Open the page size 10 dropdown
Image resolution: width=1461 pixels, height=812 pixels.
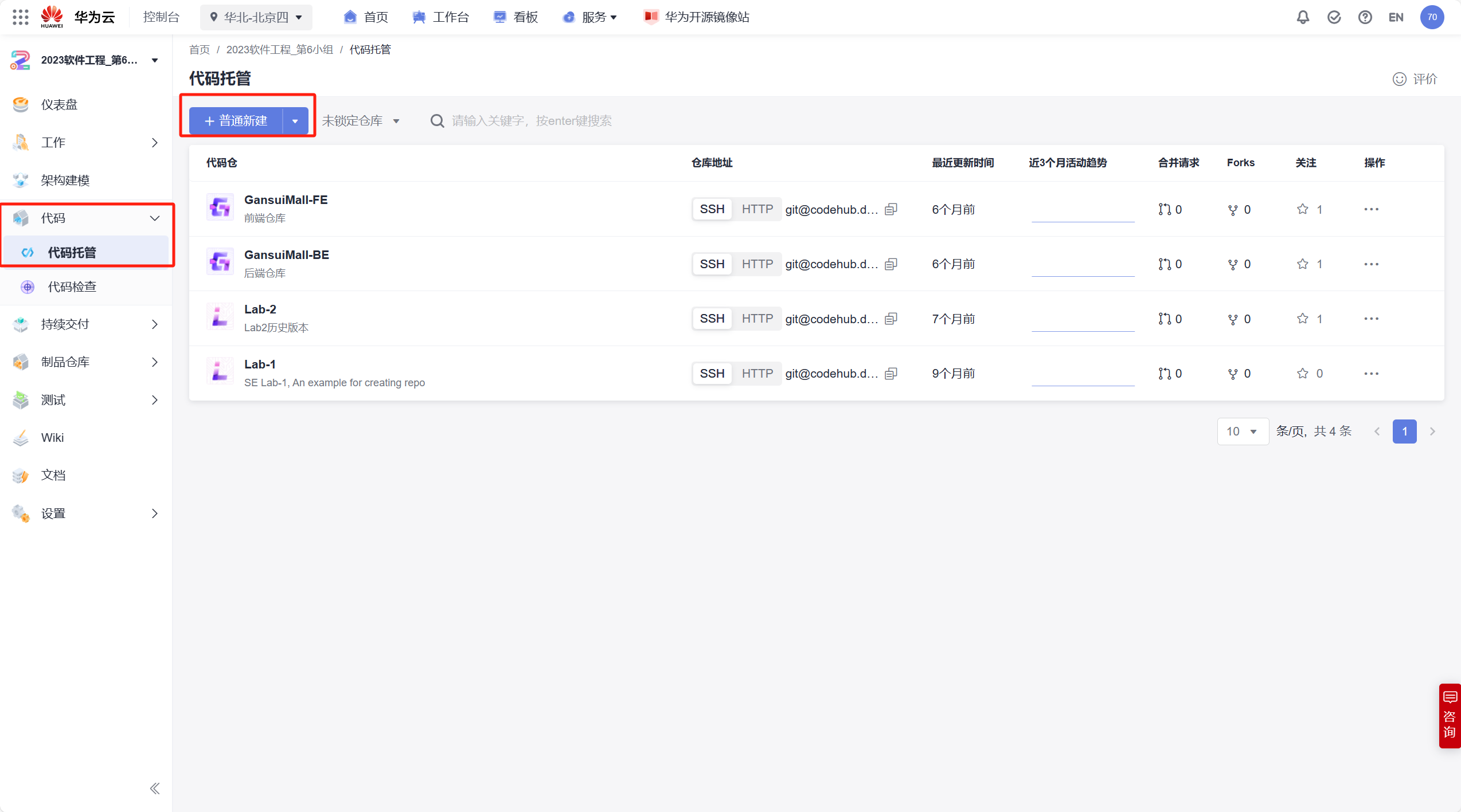coord(1242,432)
